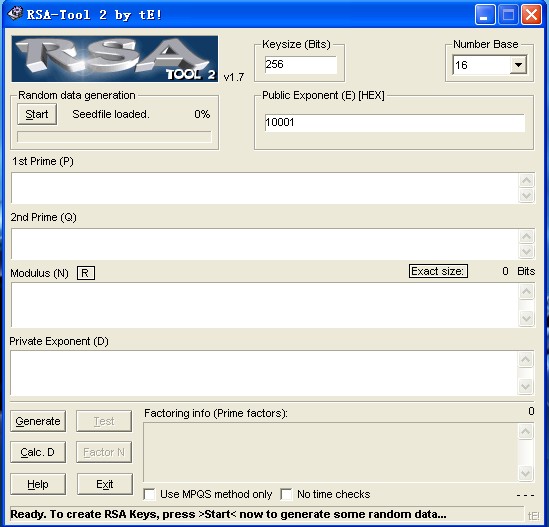549x527 pixels.
Task: Start random data generation
Action: [37, 114]
